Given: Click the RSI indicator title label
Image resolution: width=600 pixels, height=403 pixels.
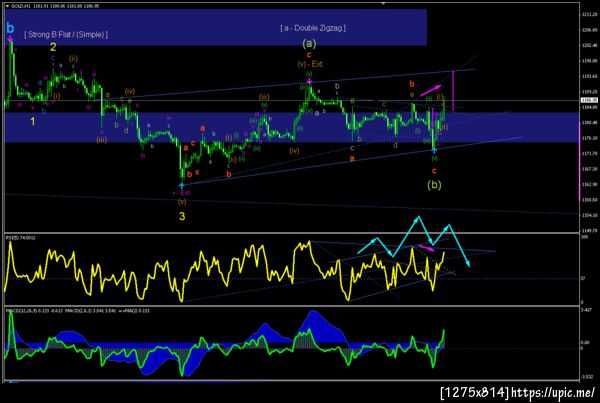Looking at the screenshot, I should pyautogui.click(x=21, y=238).
